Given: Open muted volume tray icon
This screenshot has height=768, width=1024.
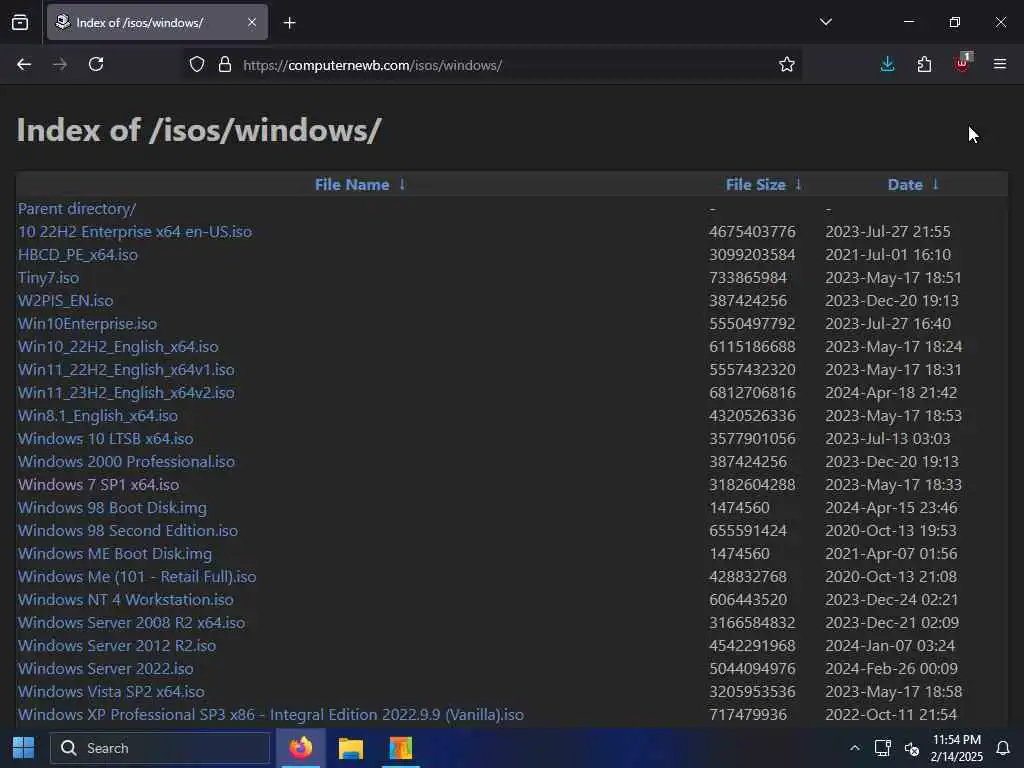Looking at the screenshot, I should click(912, 748).
